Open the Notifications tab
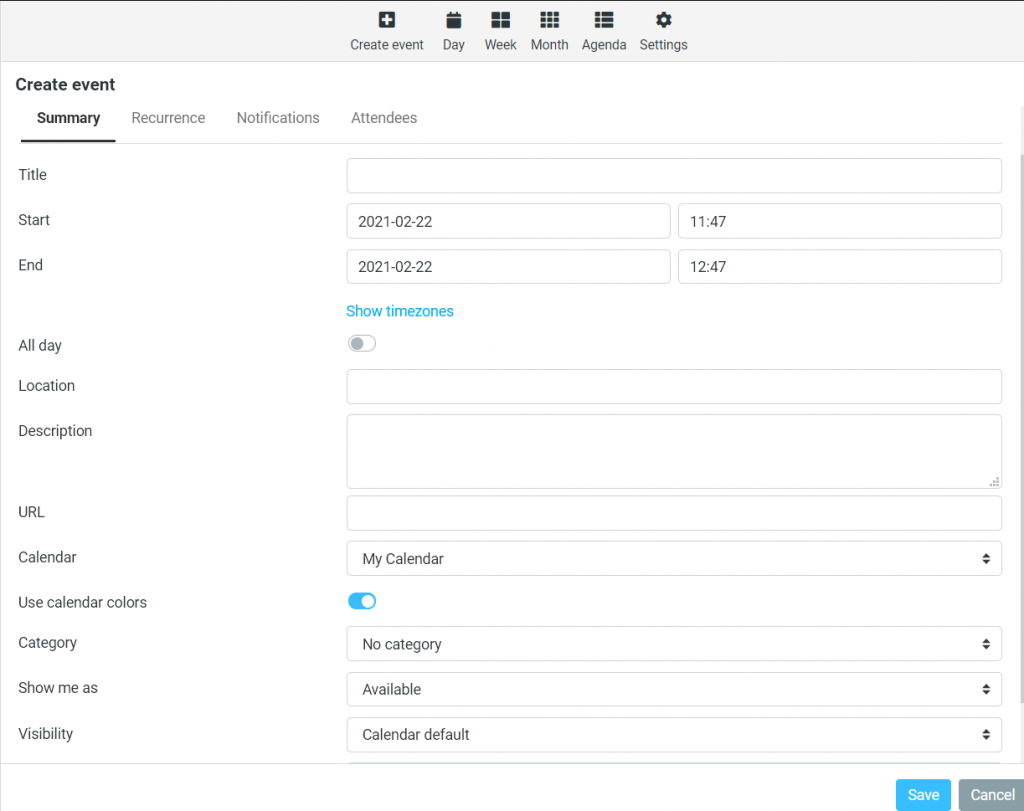 [278, 118]
